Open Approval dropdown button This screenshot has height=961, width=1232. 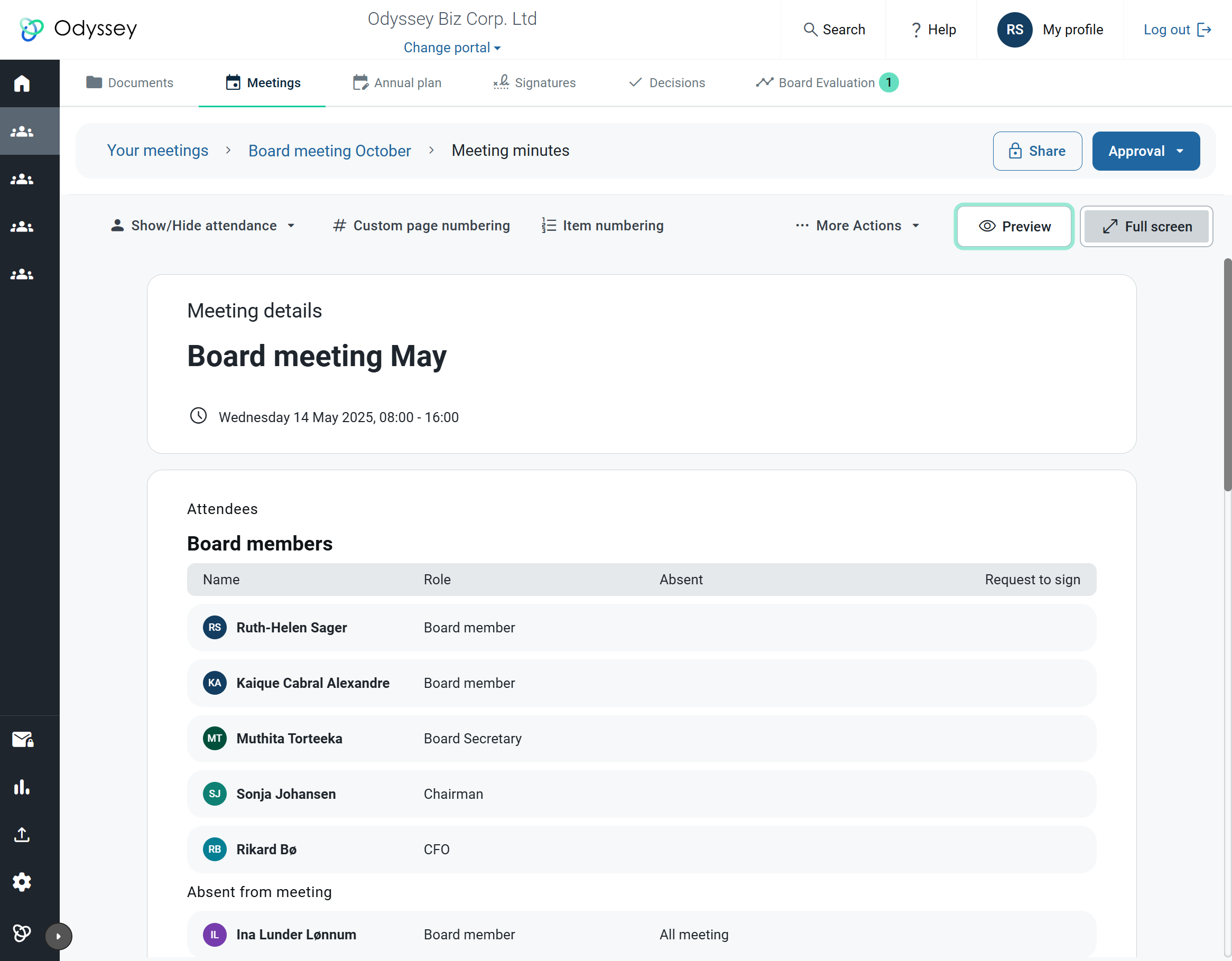pos(1145,151)
